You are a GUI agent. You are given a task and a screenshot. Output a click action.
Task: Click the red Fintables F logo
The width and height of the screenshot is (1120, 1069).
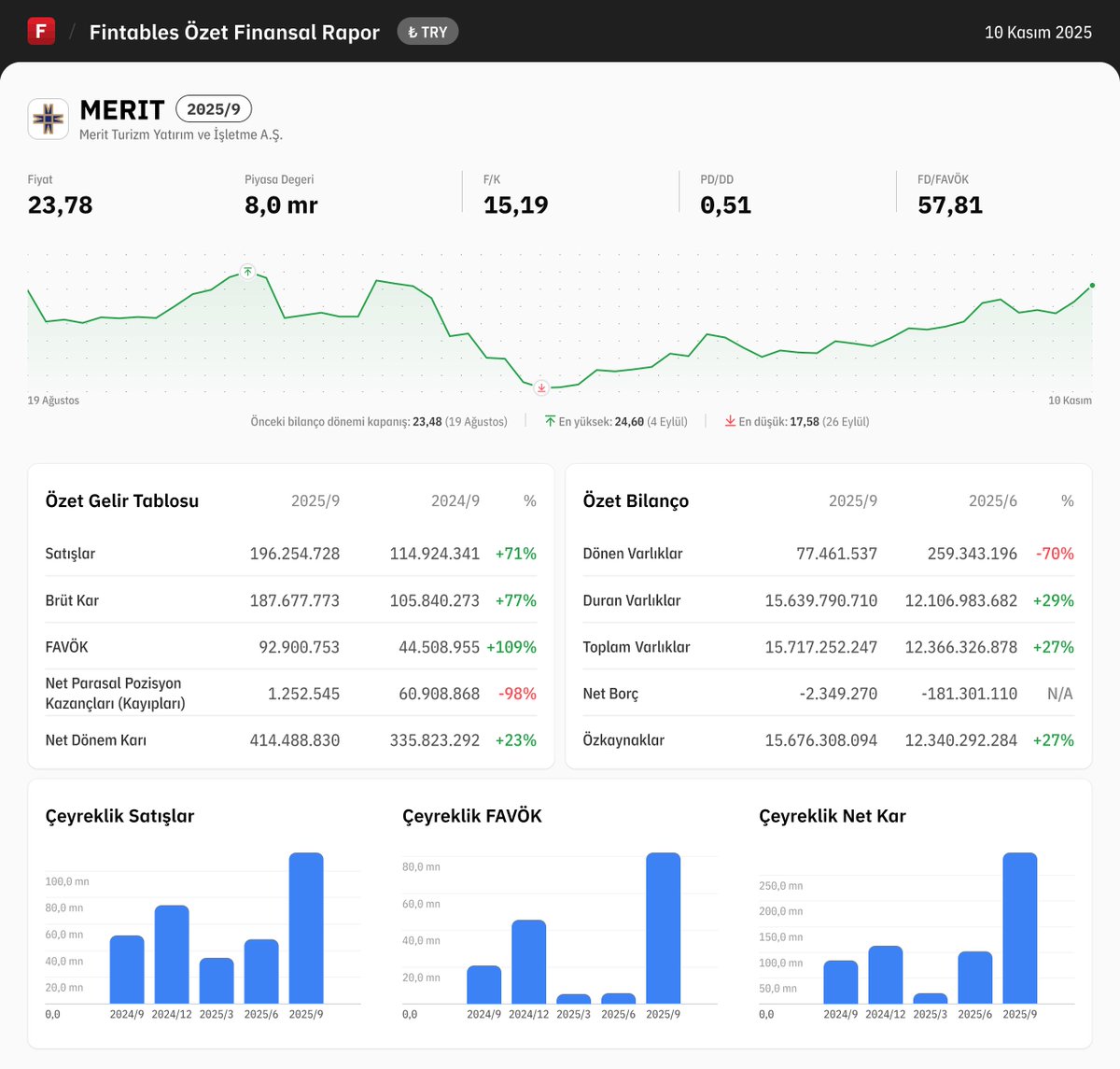point(41,31)
